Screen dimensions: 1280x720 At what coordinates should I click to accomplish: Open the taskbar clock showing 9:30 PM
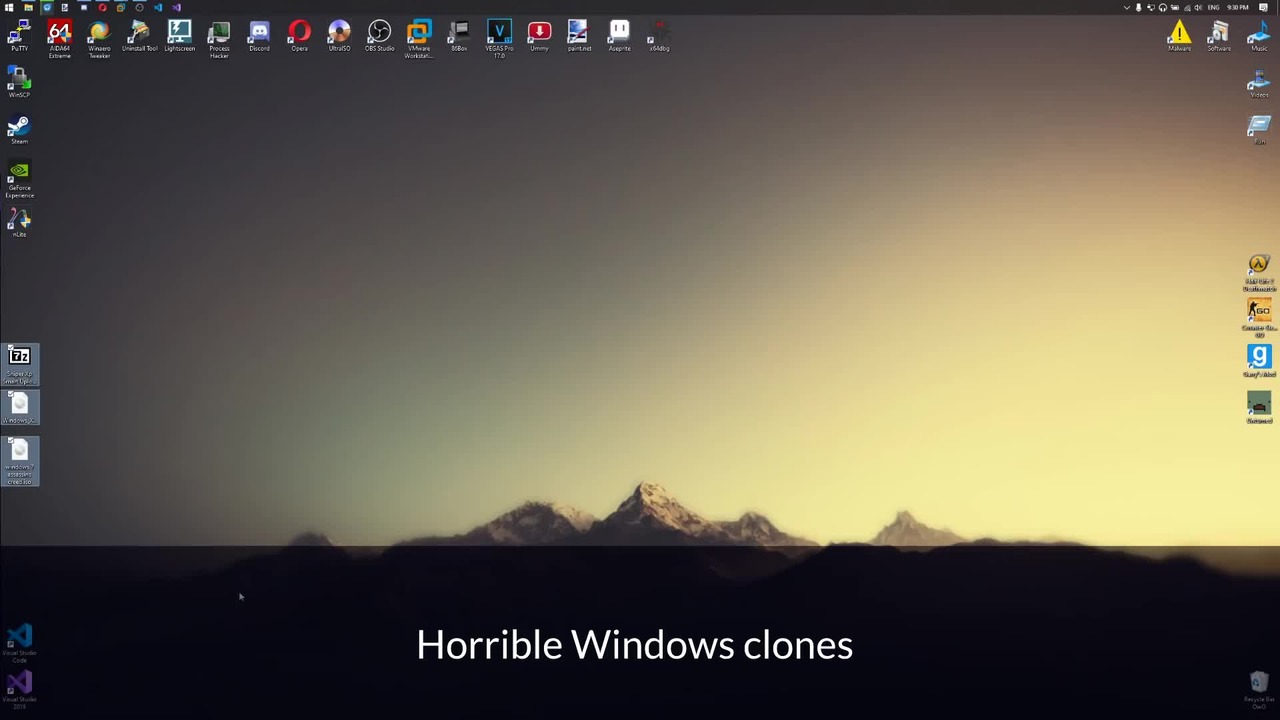pos(1238,7)
